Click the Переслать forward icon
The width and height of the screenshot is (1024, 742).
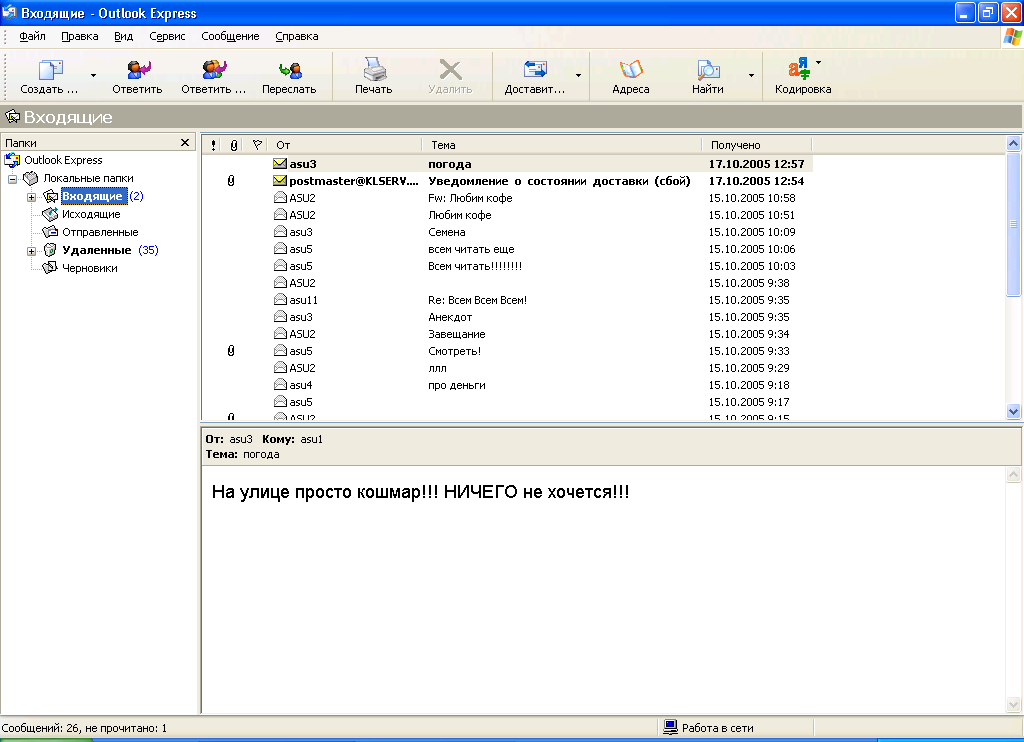(289, 70)
